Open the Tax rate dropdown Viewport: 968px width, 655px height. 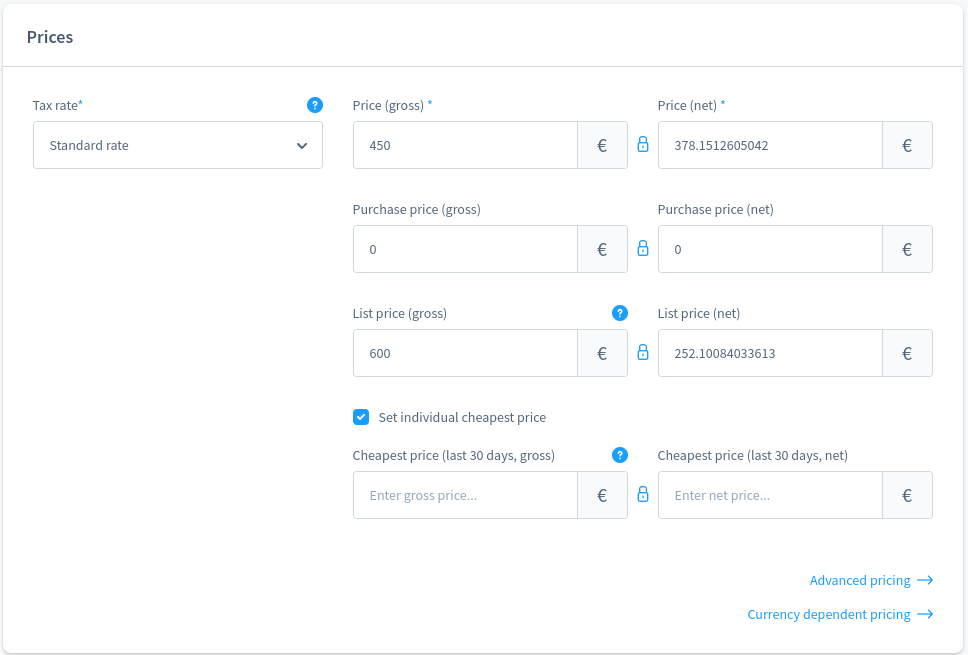click(x=177, y=145)
